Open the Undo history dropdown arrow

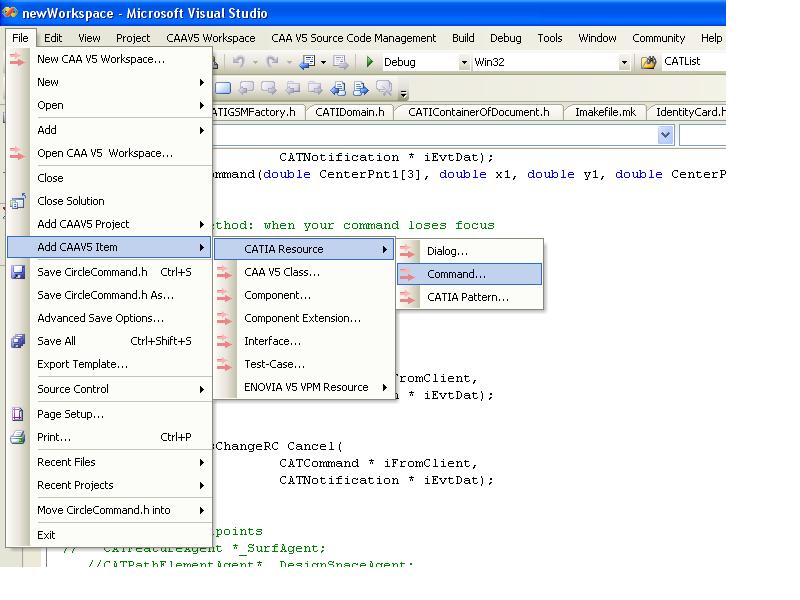tap(255, 62)
